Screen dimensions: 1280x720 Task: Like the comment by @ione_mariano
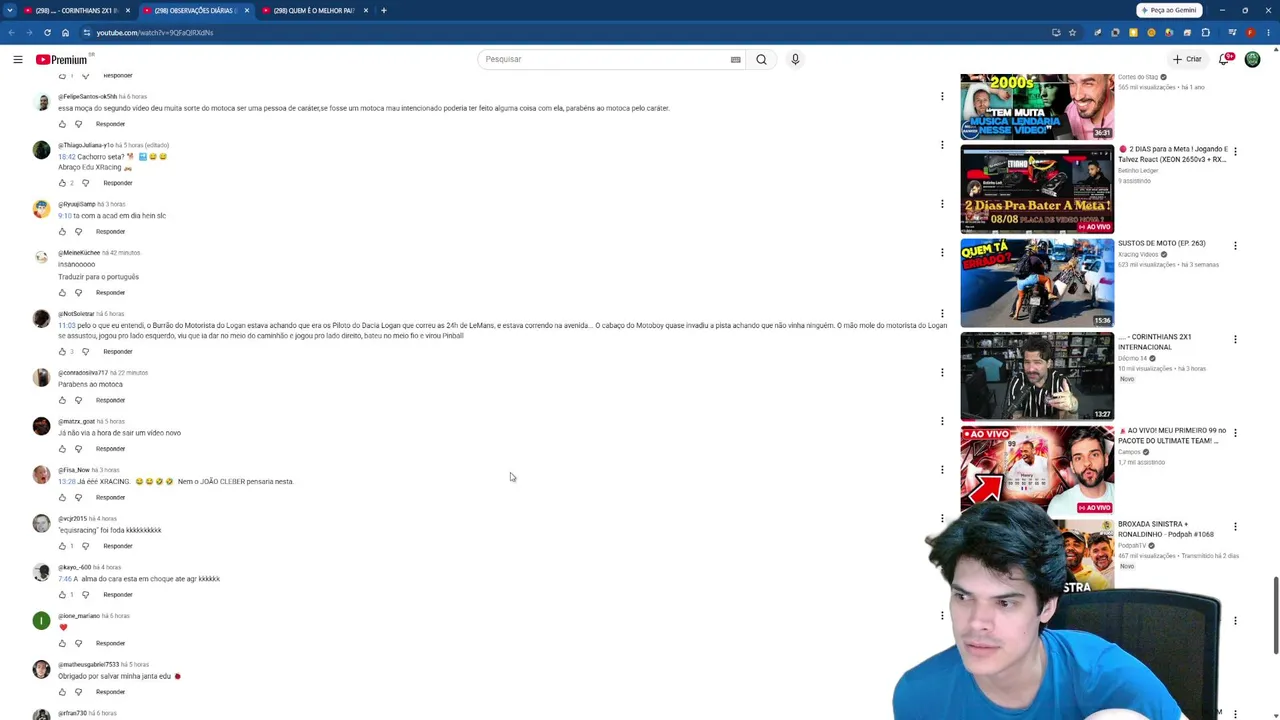tap(62, 643)
